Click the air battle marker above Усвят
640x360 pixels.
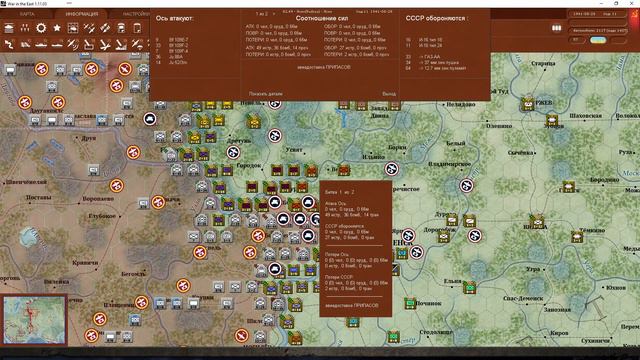(x=275, y=135)
